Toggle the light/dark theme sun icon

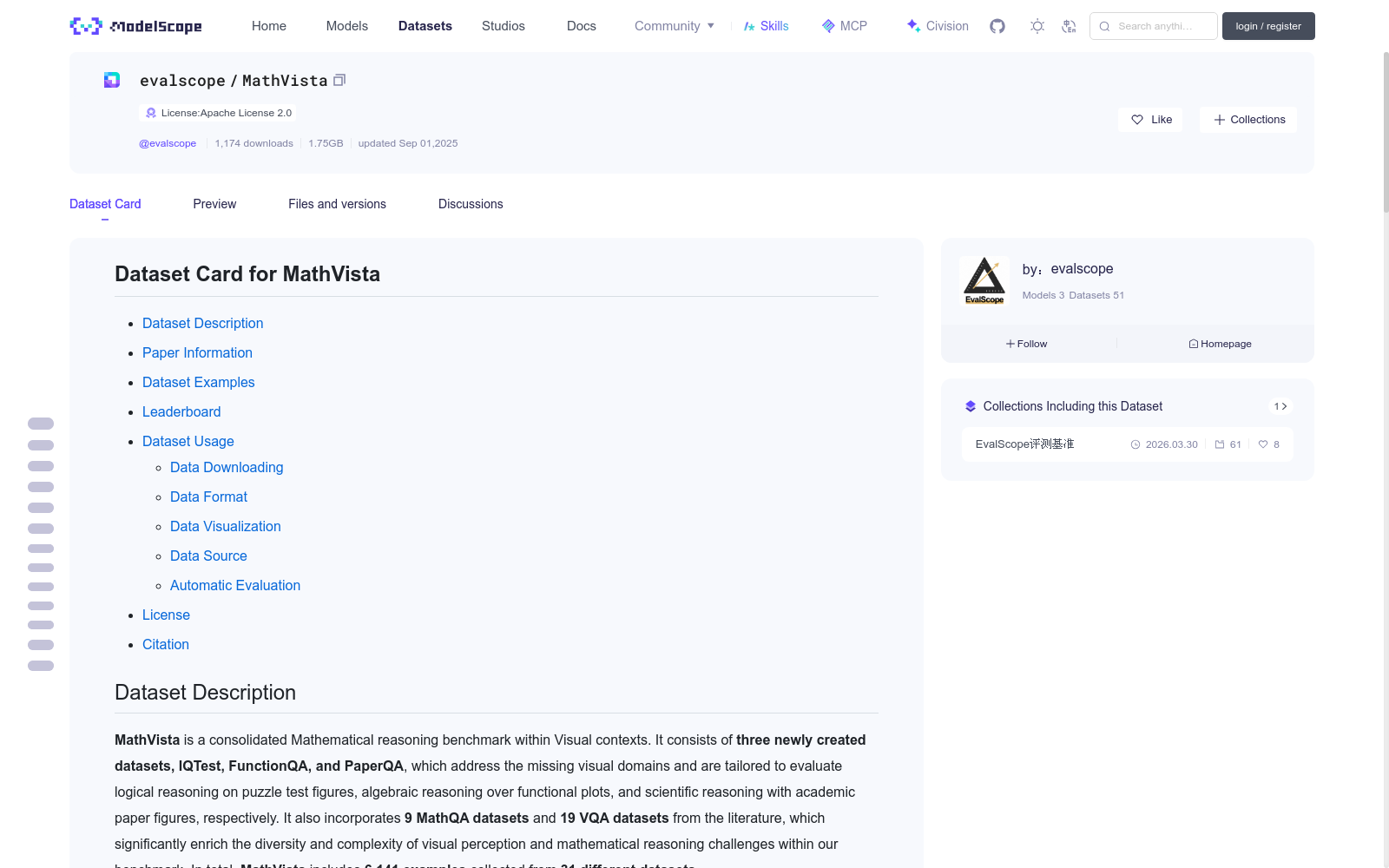[x=1037, y=26]
